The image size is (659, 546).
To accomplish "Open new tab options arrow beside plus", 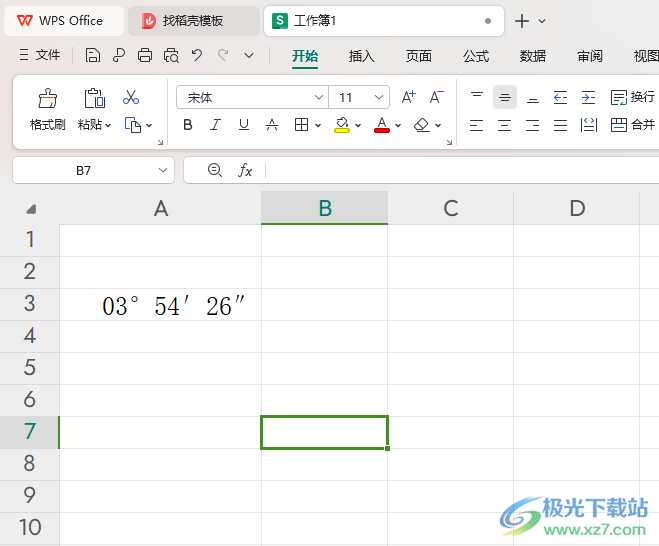I will click(542, 21).
